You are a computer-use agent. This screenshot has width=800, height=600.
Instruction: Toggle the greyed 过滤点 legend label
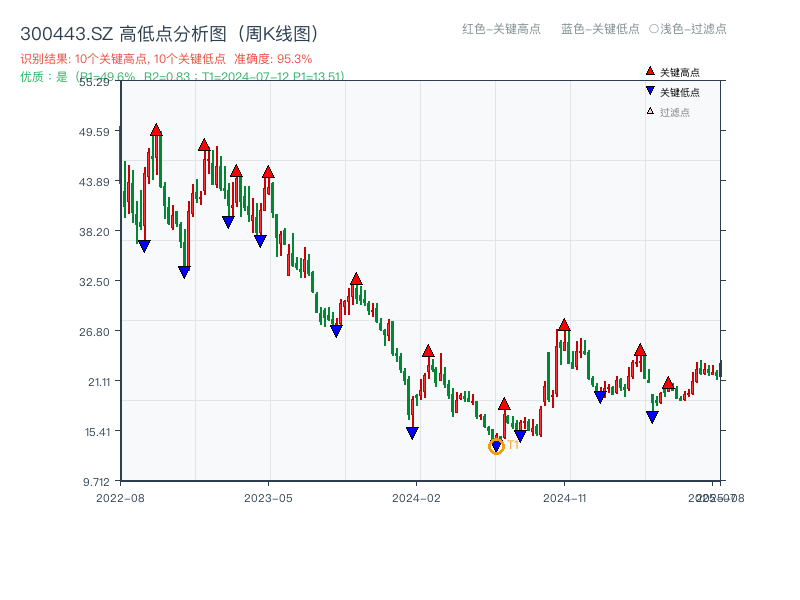click(674, 112)
